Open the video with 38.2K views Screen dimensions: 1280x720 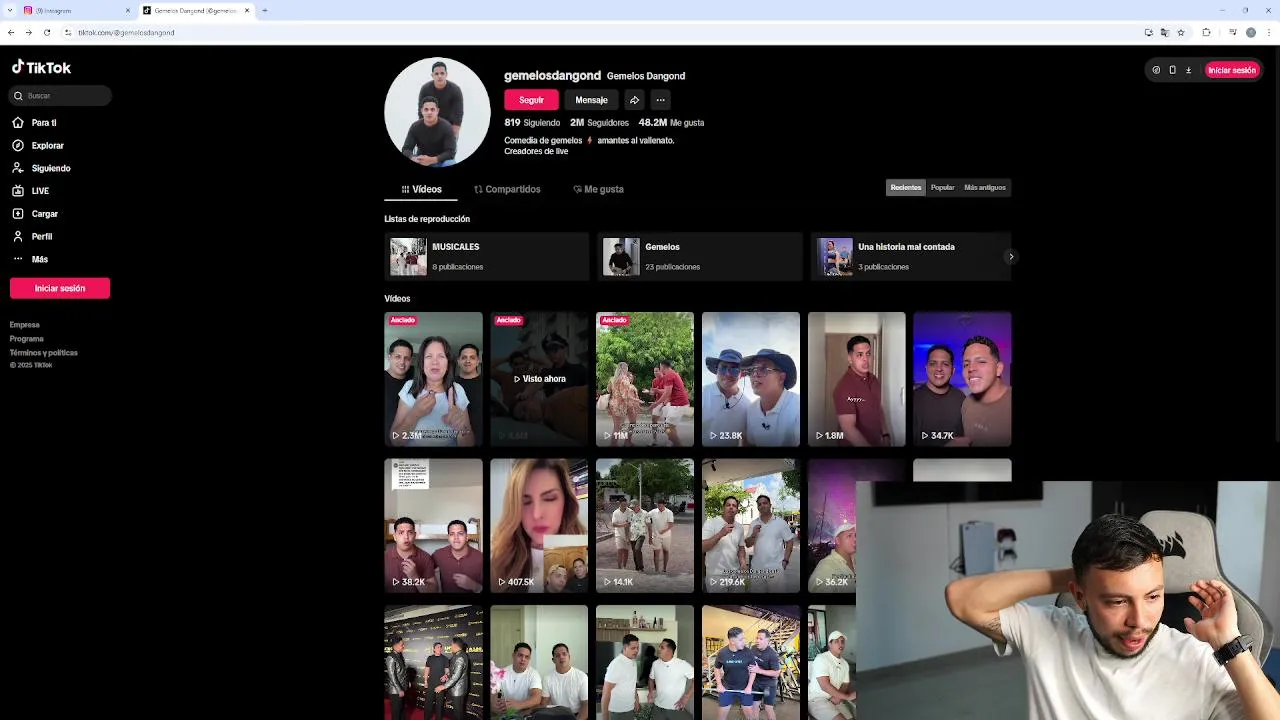coord(433,526)
